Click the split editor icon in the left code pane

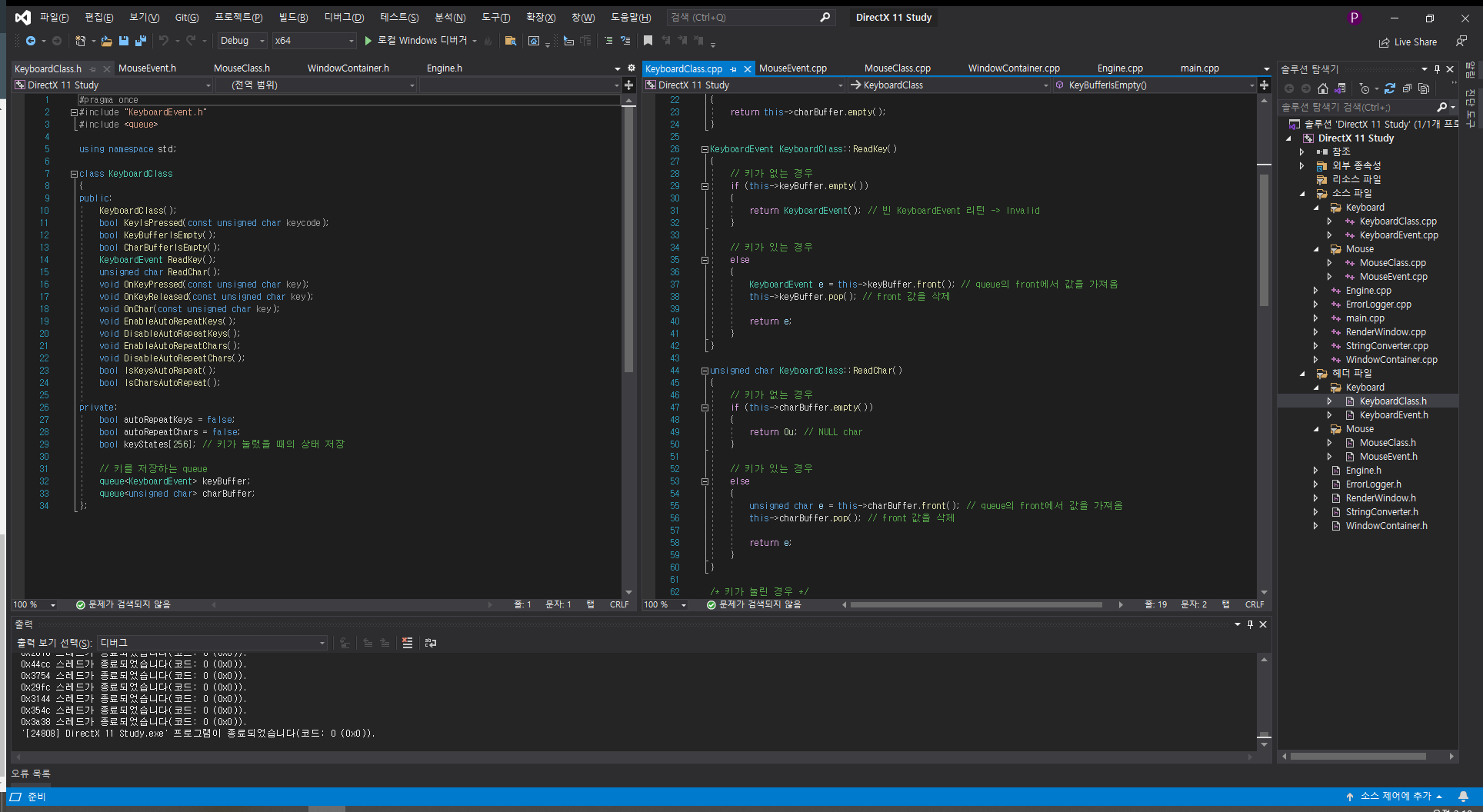628,85
